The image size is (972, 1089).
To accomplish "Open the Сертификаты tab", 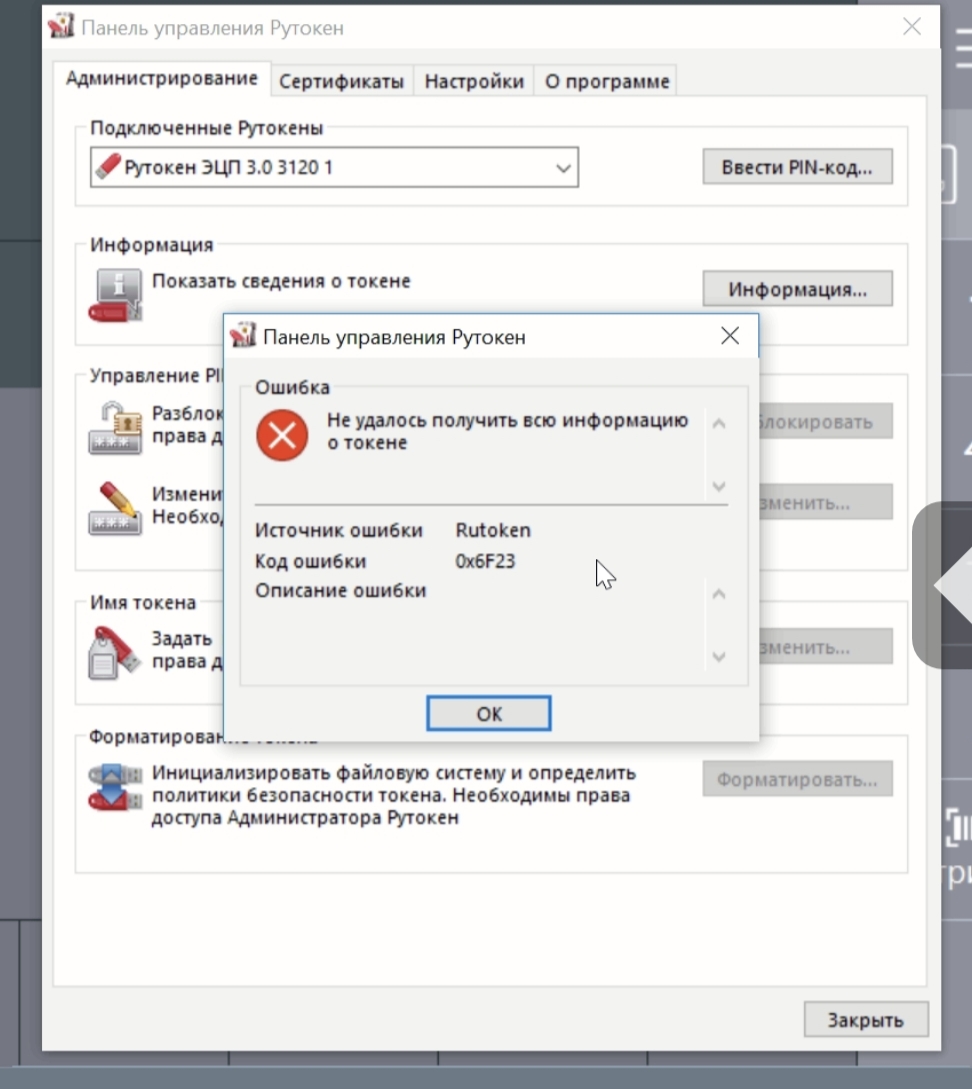I will [342, 81].
